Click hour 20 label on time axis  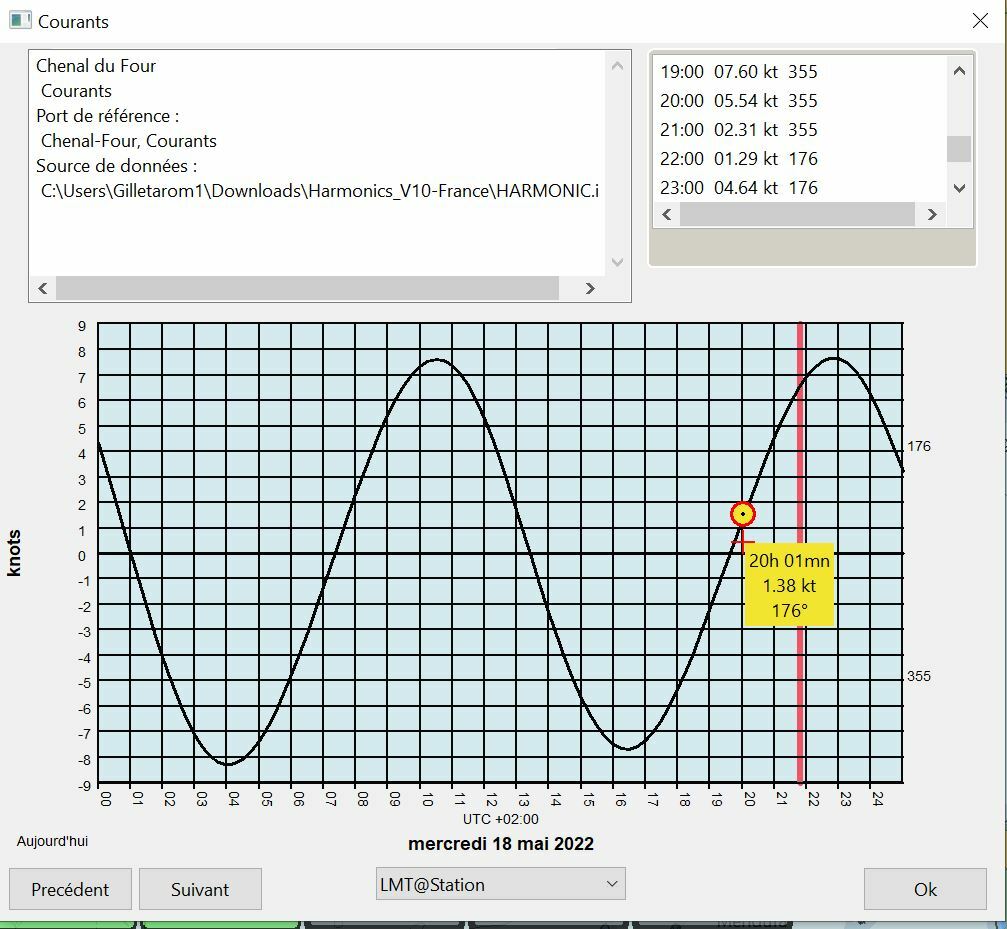click(749, 799)
